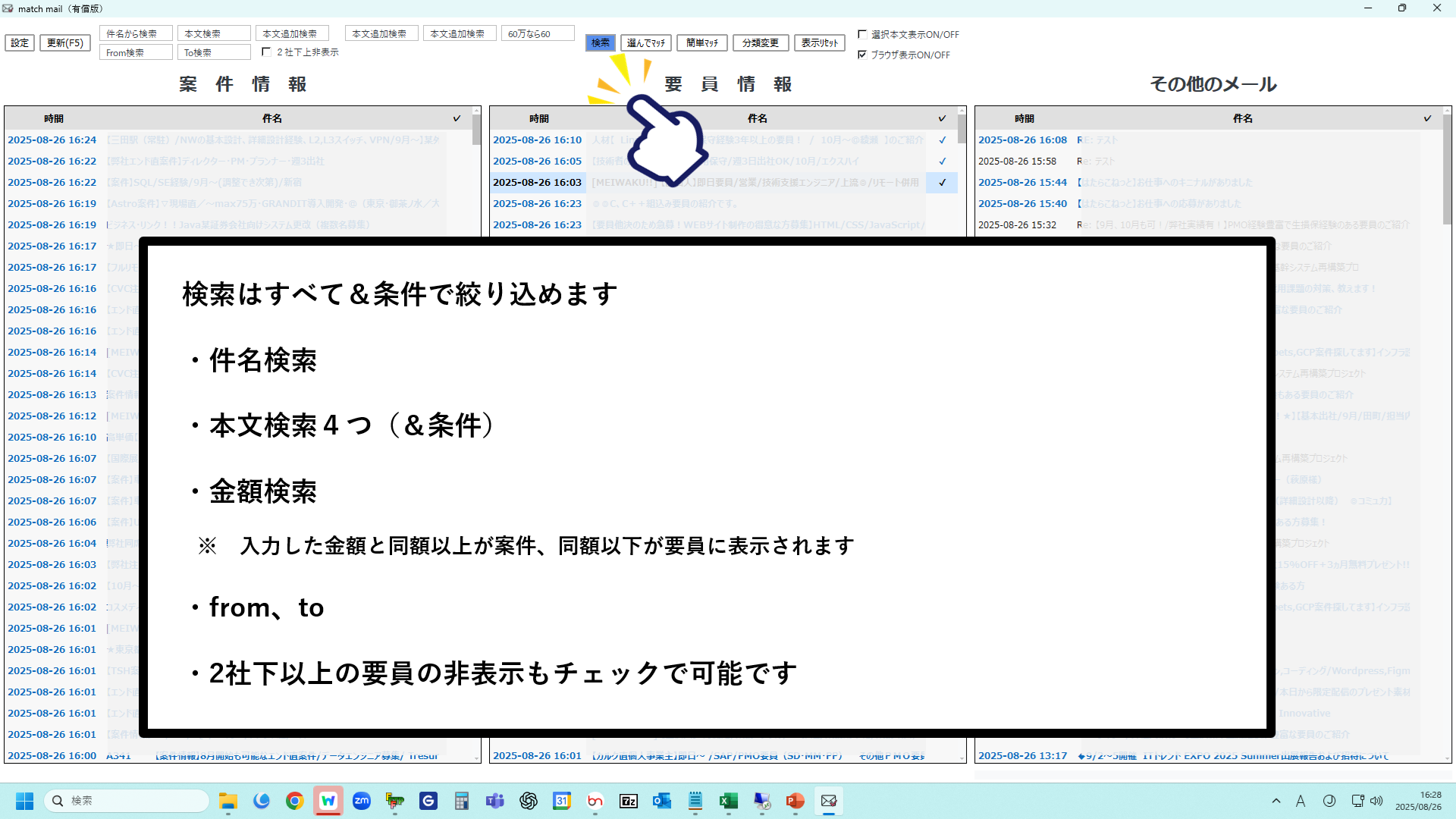Open the WPS Writer taskbar icon
The width and height of the screenshot is (1456, 819).
[x=328, y=801]
